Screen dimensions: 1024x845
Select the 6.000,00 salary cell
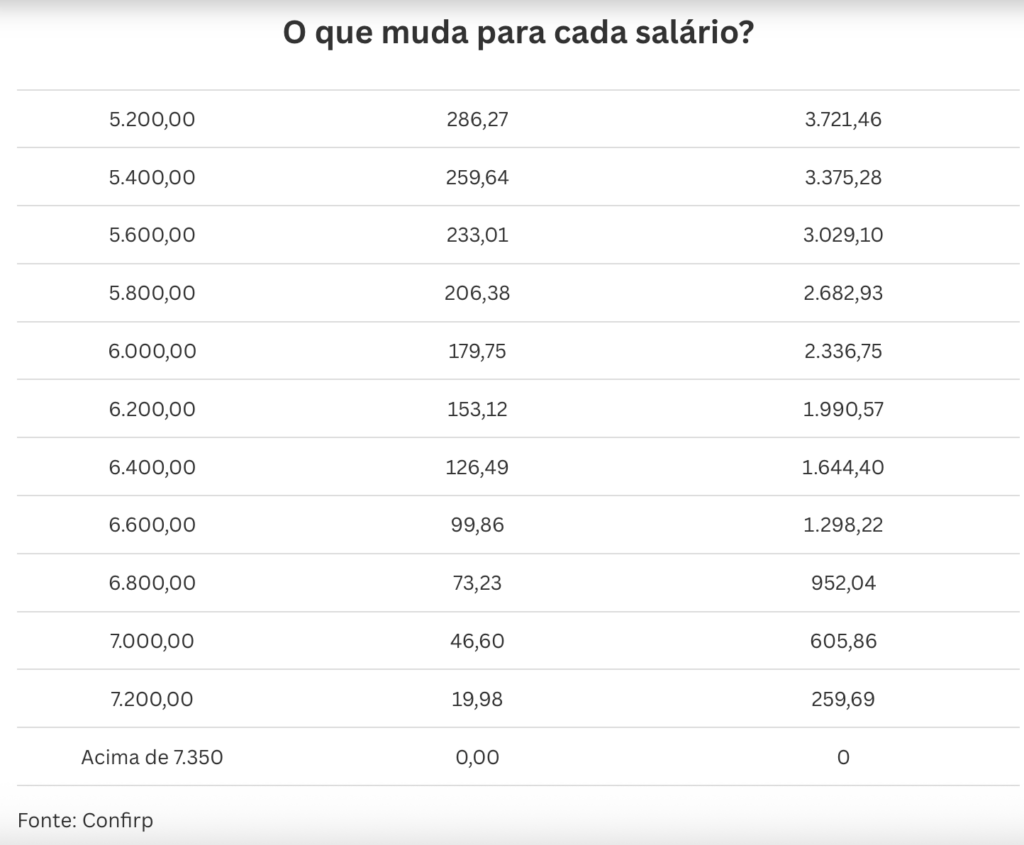152,352
